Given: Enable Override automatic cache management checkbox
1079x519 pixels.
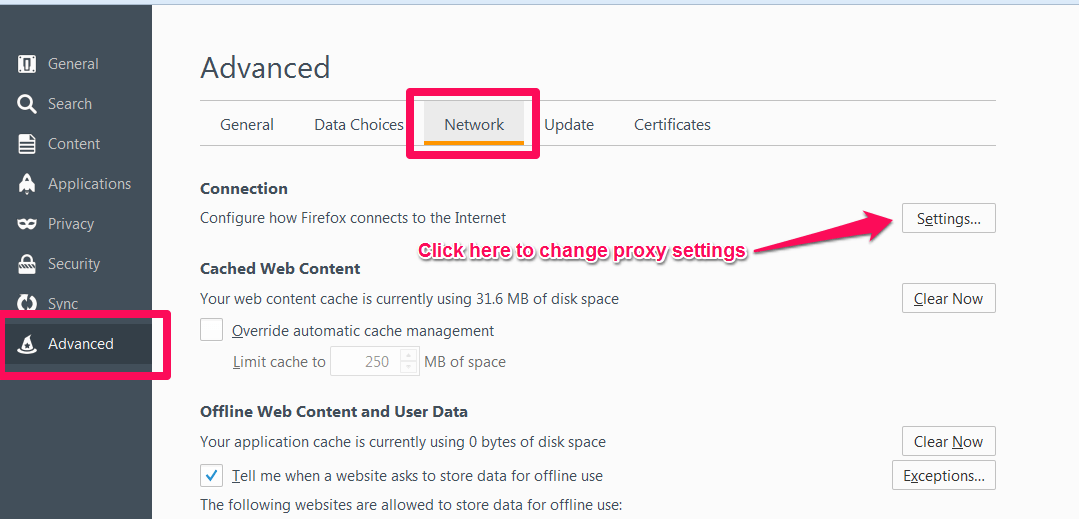Looking at the screenshot, I should point(211,330).
